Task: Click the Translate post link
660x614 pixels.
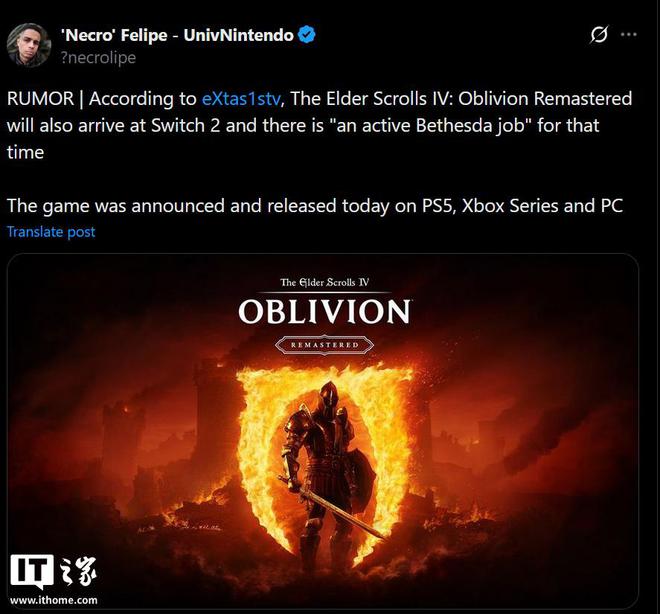Action: [x=51, y=232]
